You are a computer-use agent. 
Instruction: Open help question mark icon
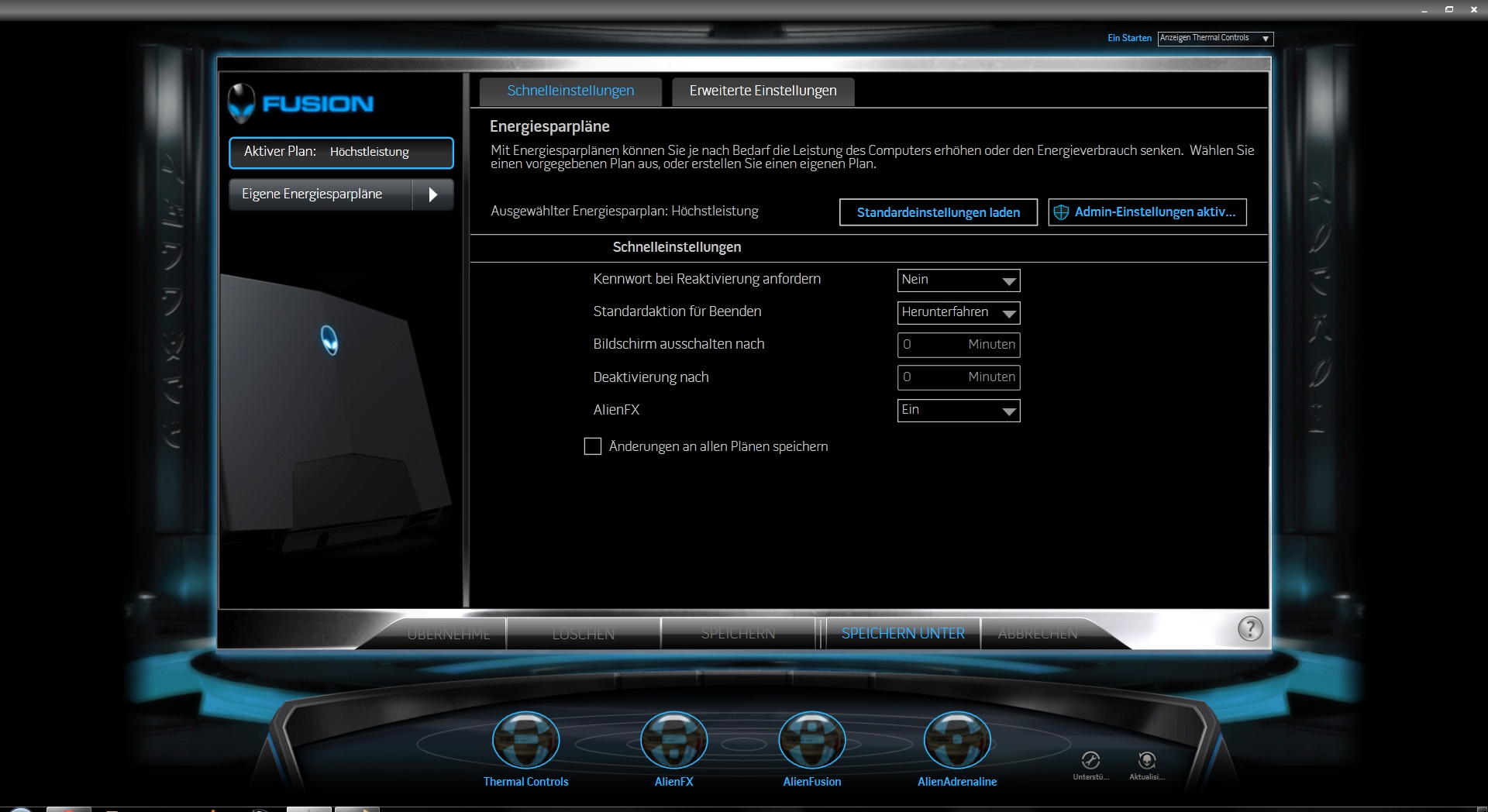point(1250,628)
